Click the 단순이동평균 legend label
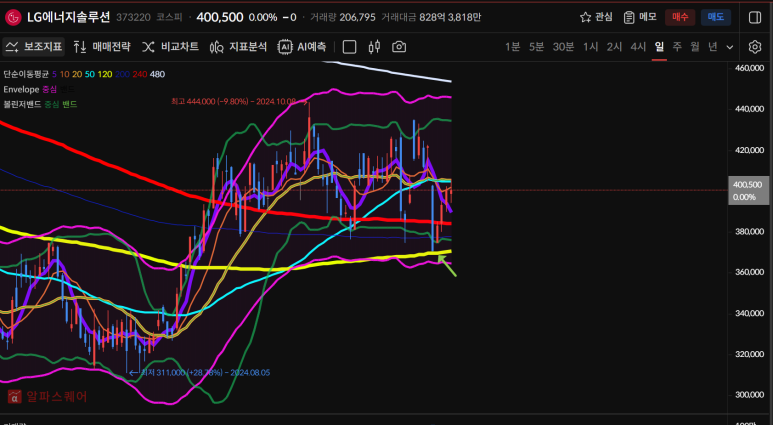This screenshot has height=425, width=773. pyautogui.click(x=26, y=74)
